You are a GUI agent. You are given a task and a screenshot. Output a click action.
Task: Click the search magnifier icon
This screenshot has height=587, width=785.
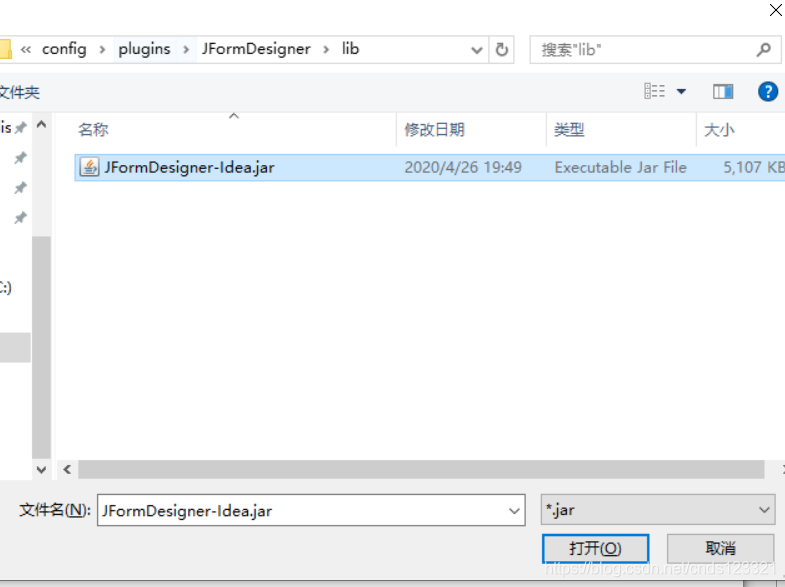click(763, 50)
